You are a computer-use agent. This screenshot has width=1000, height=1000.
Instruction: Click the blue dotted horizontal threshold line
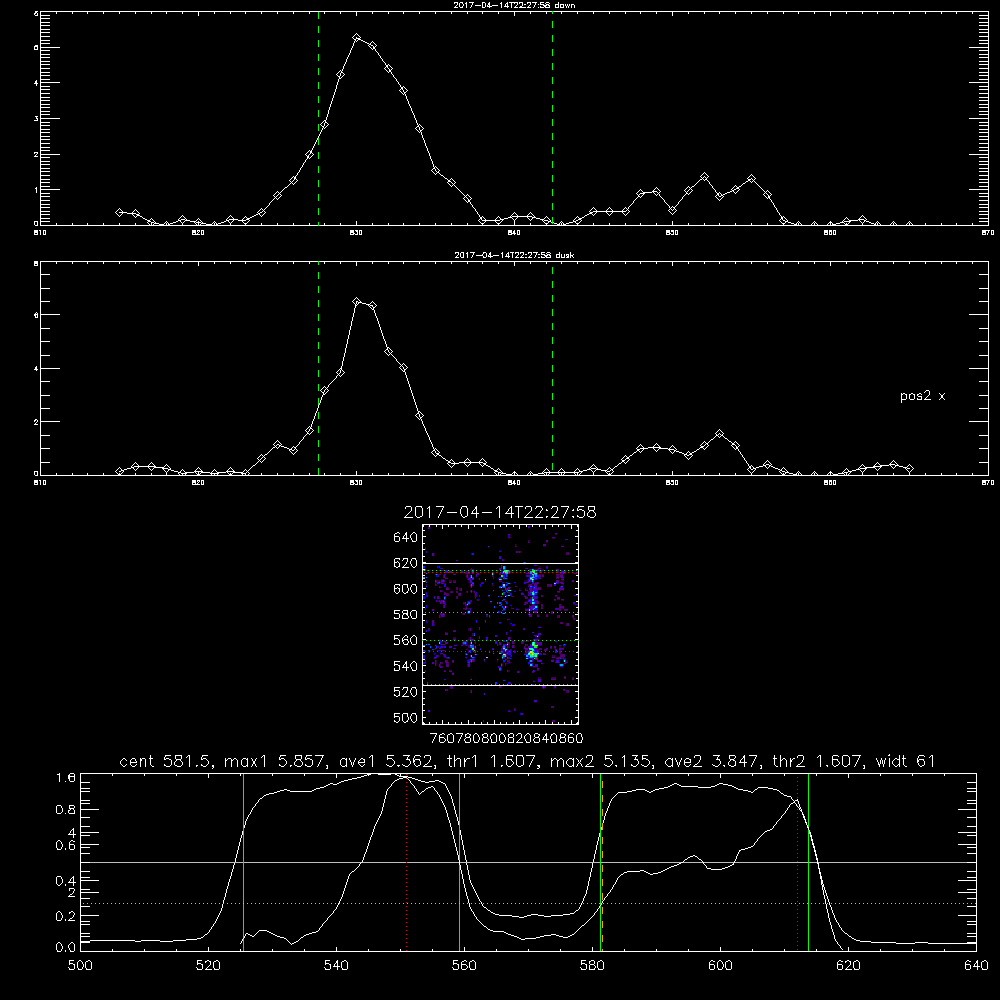pyautogui.click(x=528, y=904)
